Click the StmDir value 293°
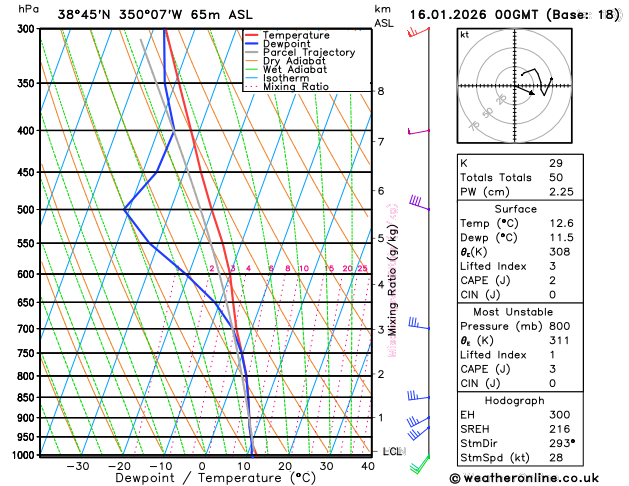This screenshot has height=486, width=629. tap(562, 443)
